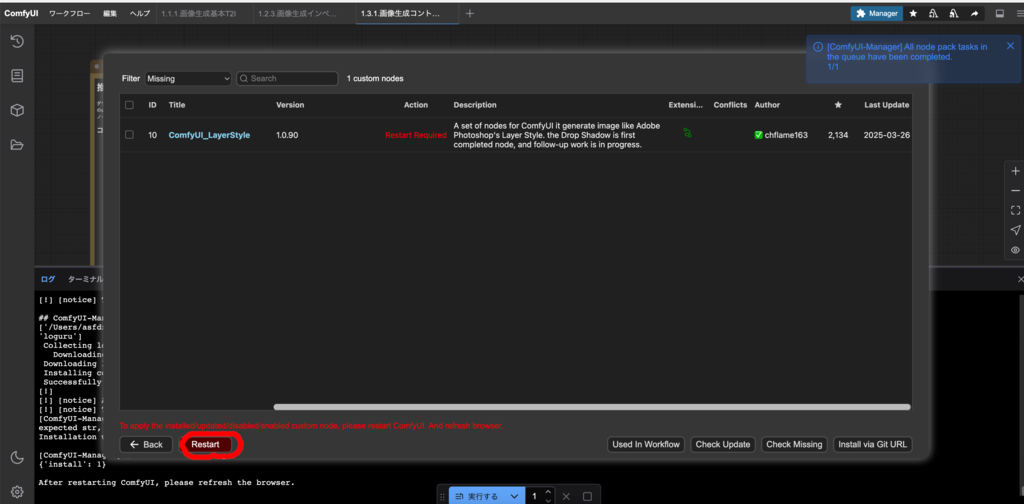1024x504 pixels.
Task: Click the select mode arrow canvas icon
Action: coord(1015,230)
